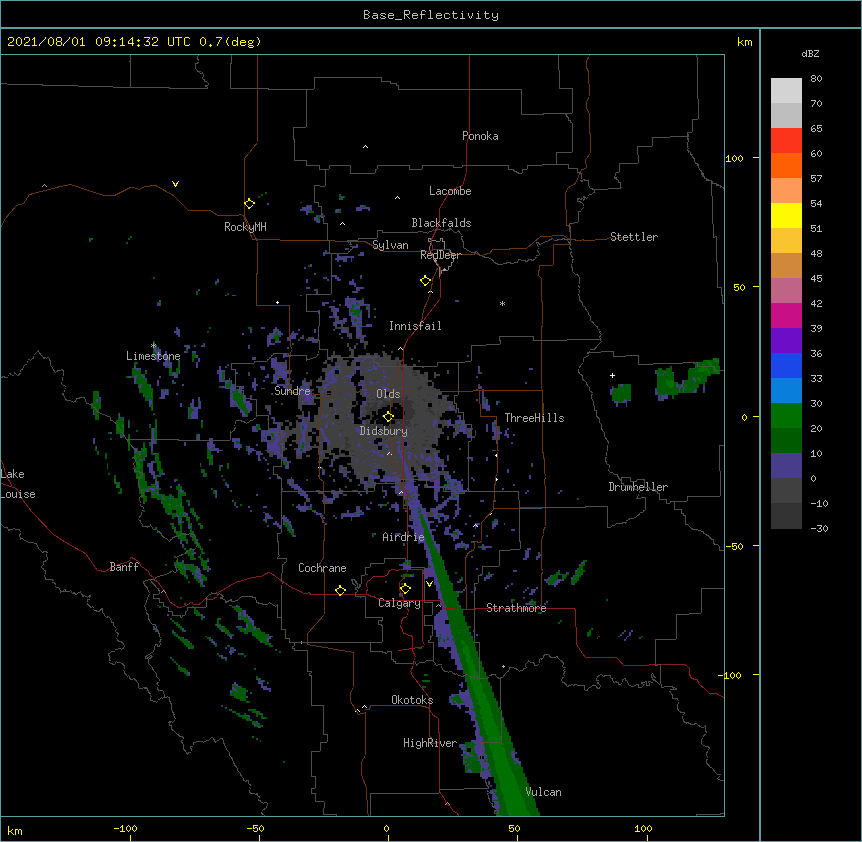The image size is (862, 842).
Task: Click the yellow 54 dBZ legend swatch
Action: tap(786, 215)
